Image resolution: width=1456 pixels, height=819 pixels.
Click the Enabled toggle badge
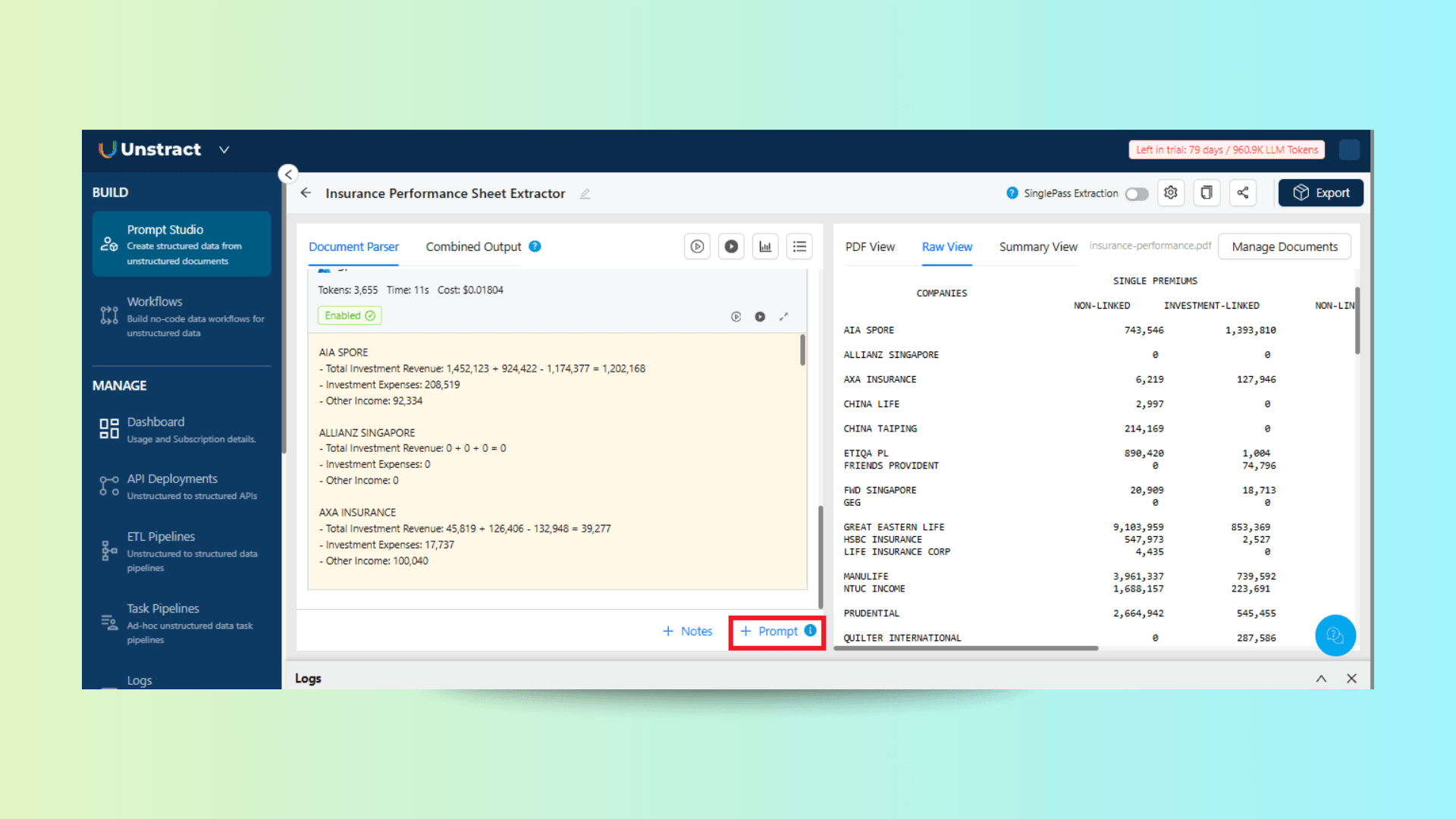point(349,315)
